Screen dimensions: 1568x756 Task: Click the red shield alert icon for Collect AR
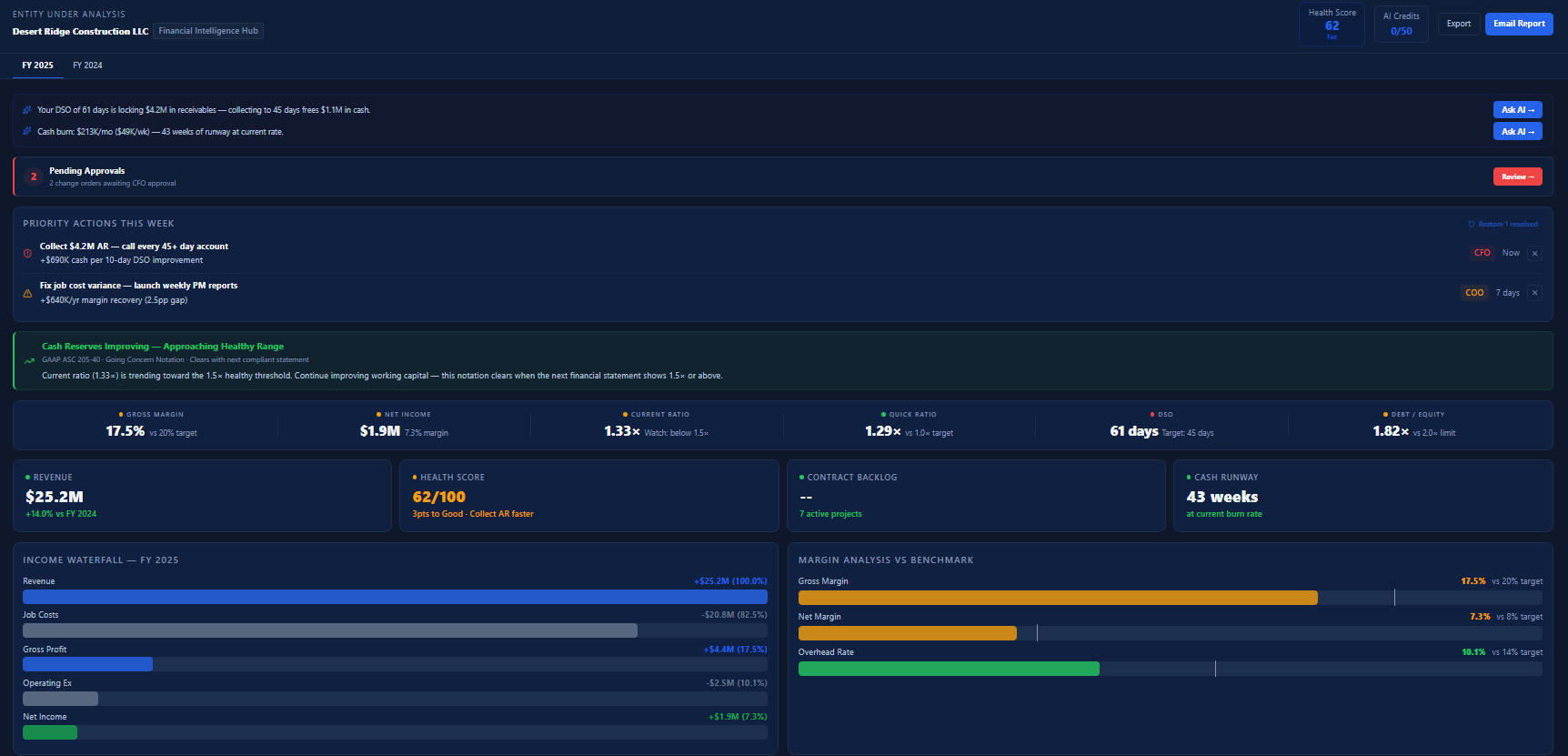coord(27,253)
